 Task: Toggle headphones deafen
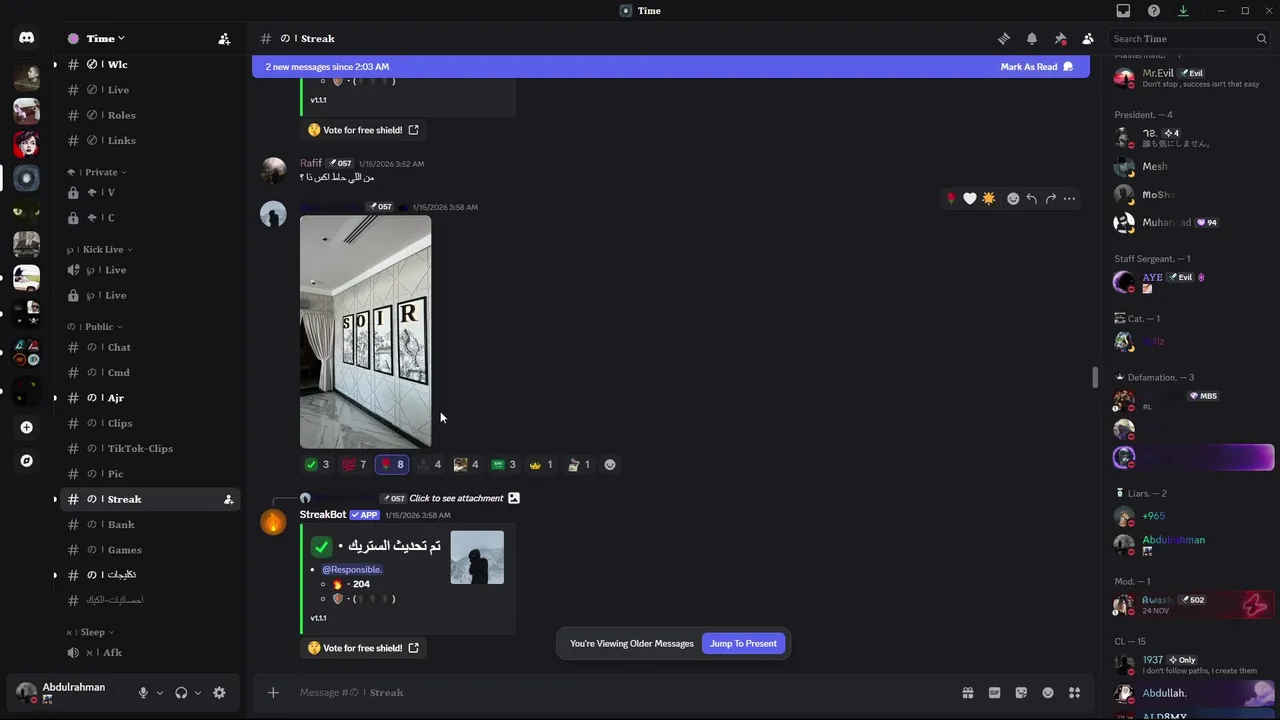(181, 693)
